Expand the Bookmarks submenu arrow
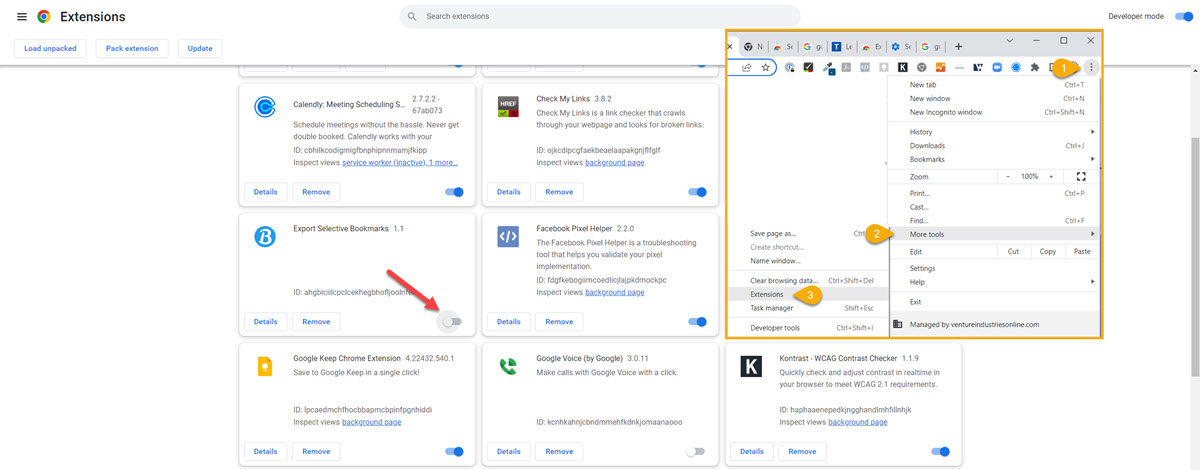Screen dimensions: 1200x470 (1092, 159)
